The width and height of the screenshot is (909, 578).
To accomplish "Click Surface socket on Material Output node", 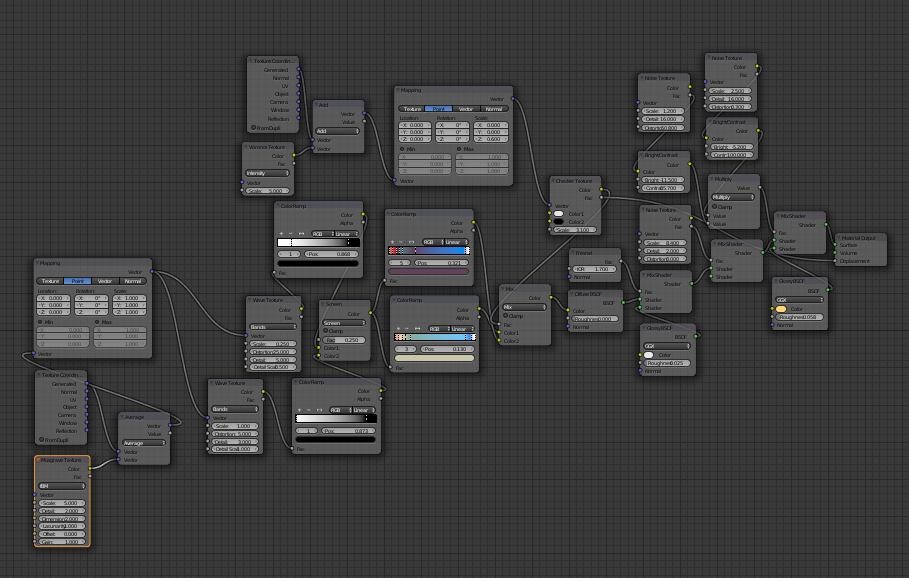I will coord(836,245).
